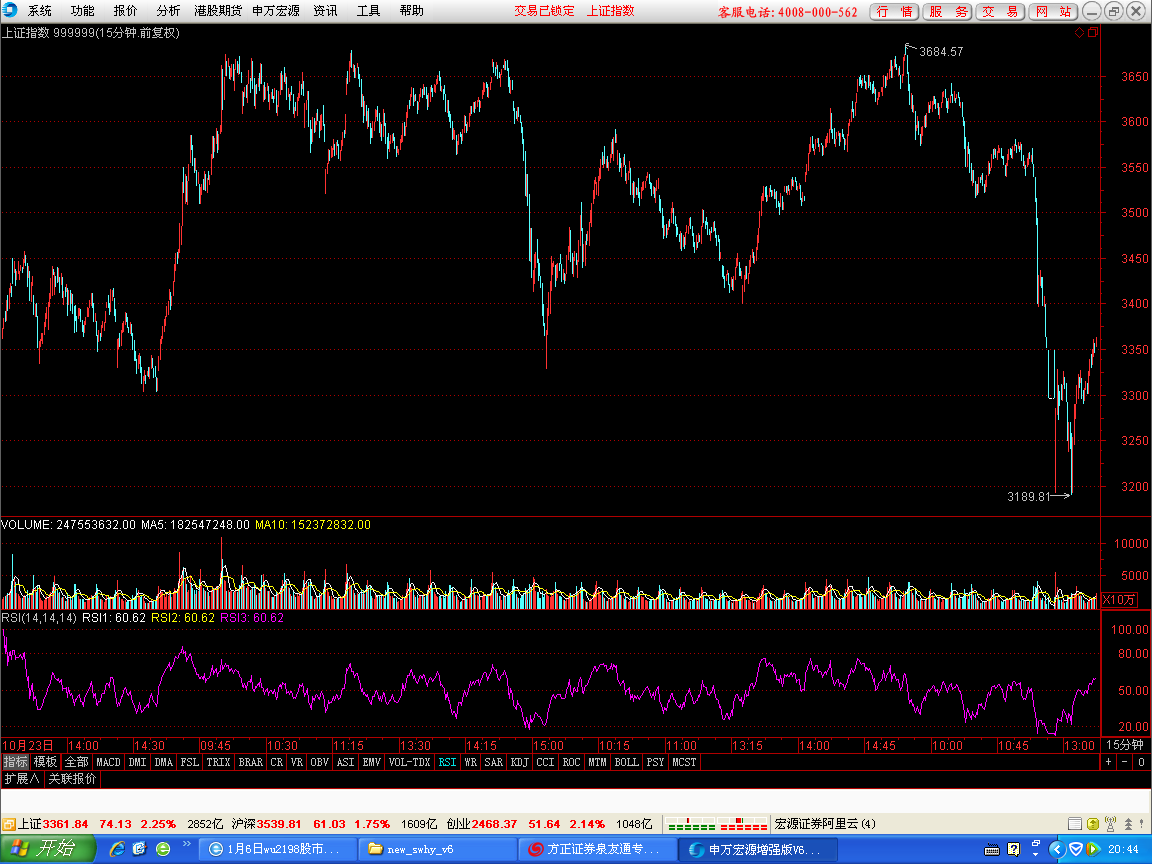Switch to the 指标 tab
This screenshot has height=864, width=1152.
(x=15, y=762)
